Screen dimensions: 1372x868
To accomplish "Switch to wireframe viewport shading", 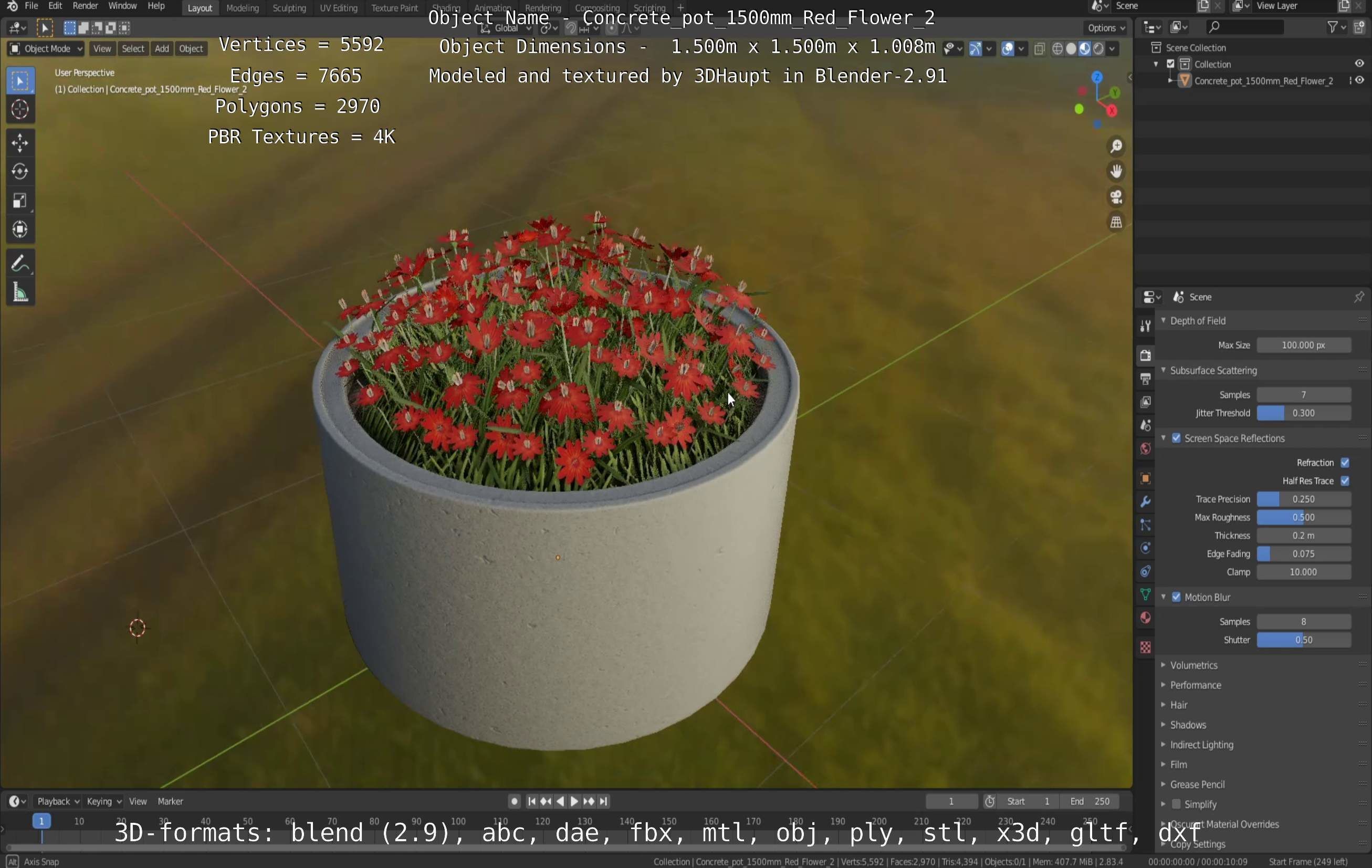I will (1057, 48).
